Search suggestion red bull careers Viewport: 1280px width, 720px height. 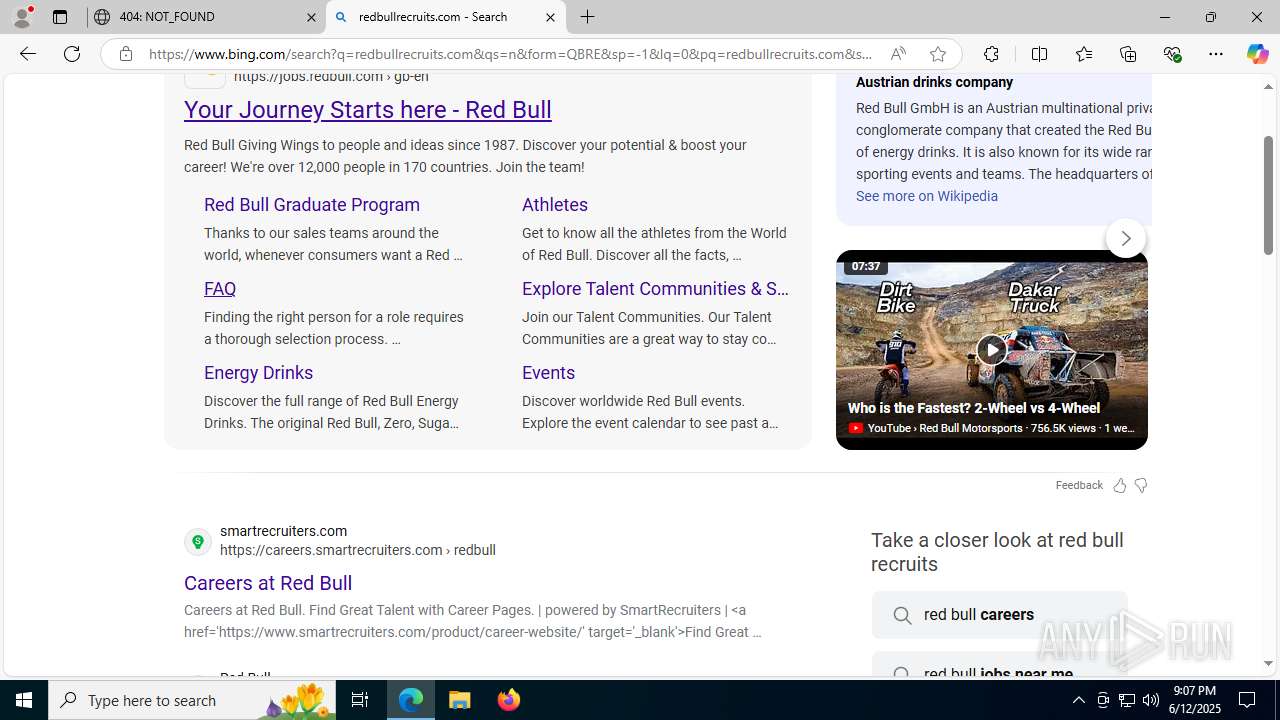tap(999, 615)
